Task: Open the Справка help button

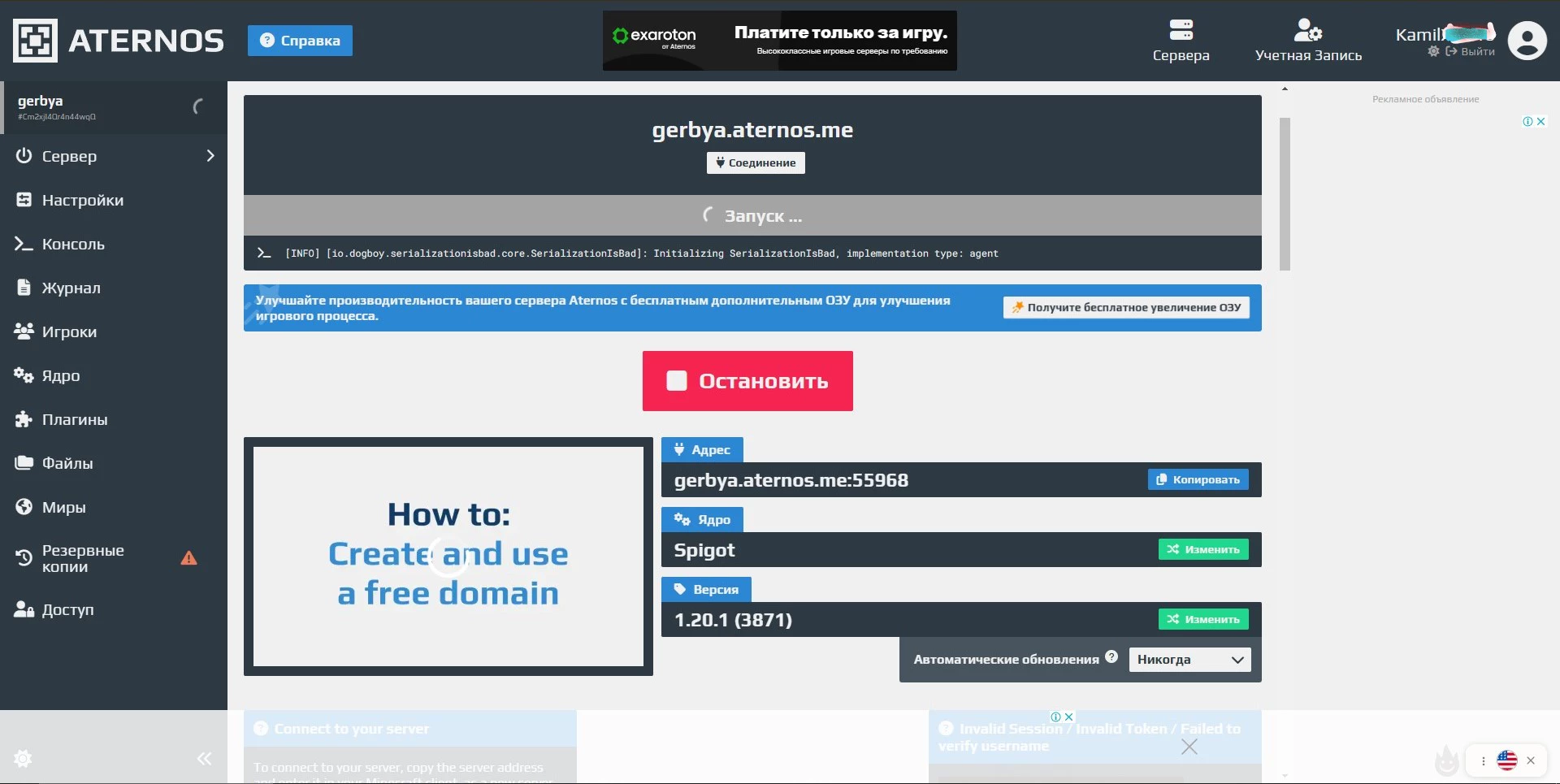Action: [300, 41]
